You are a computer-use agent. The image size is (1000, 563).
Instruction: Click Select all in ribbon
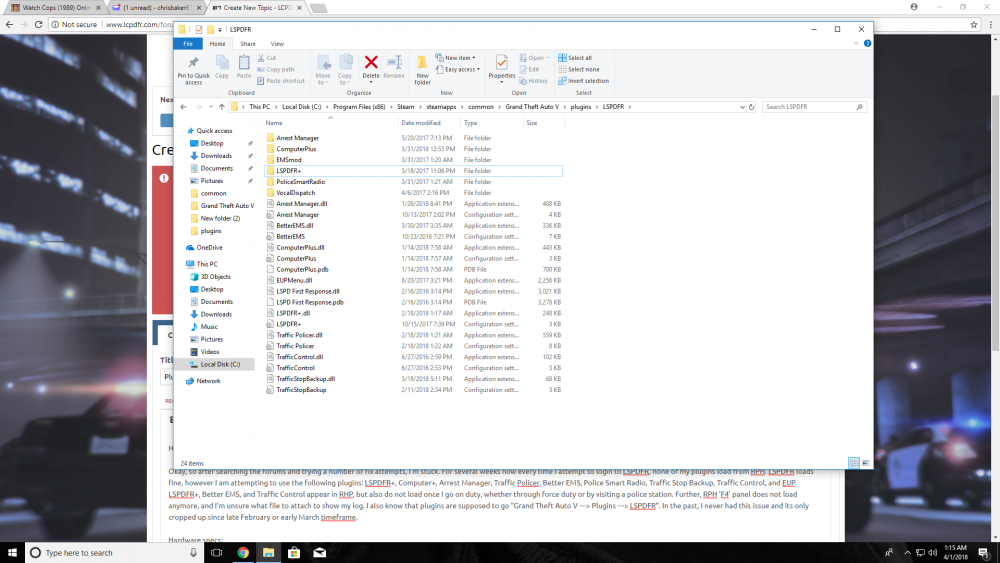click(575, 58)
